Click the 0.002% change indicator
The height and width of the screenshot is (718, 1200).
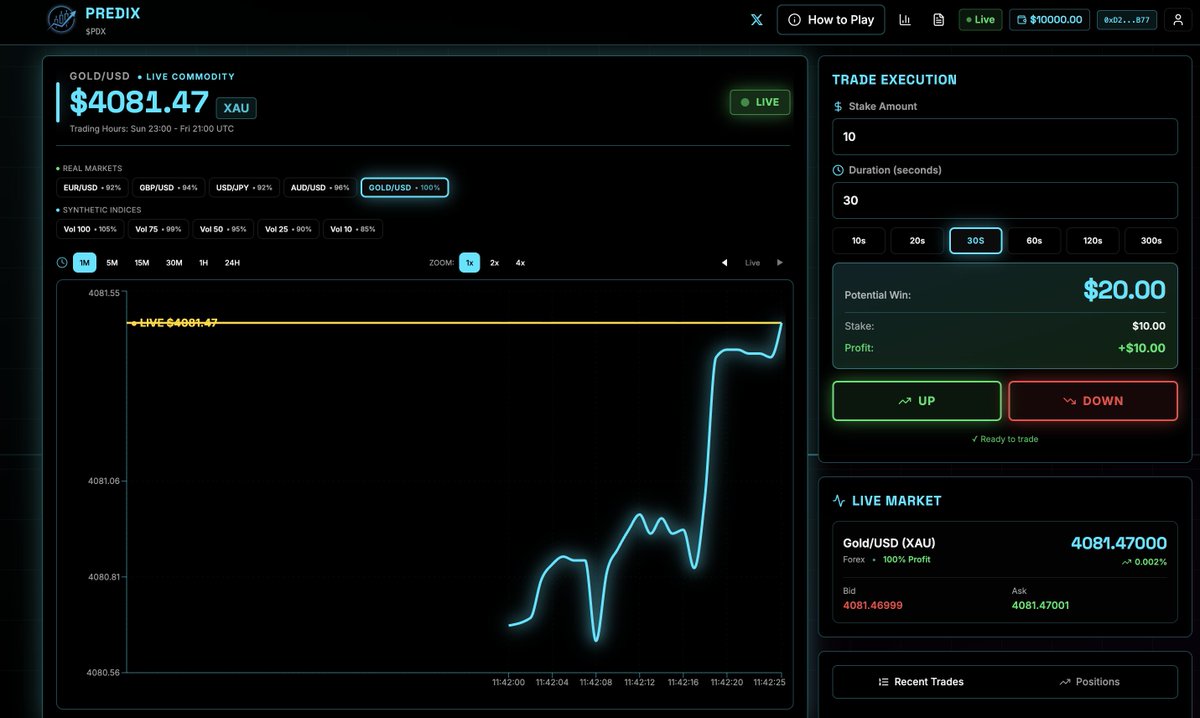(1144, 562)
